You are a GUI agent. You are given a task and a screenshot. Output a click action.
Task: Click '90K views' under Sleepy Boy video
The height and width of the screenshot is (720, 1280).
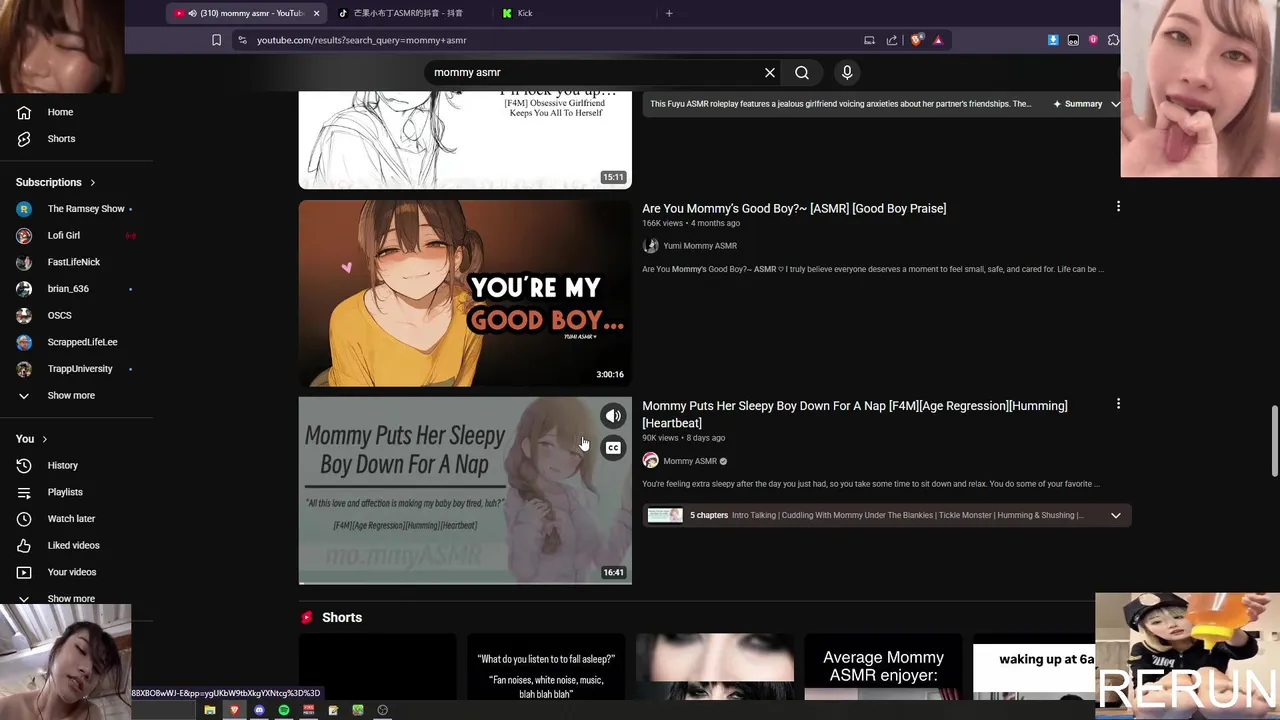[661, 438]
